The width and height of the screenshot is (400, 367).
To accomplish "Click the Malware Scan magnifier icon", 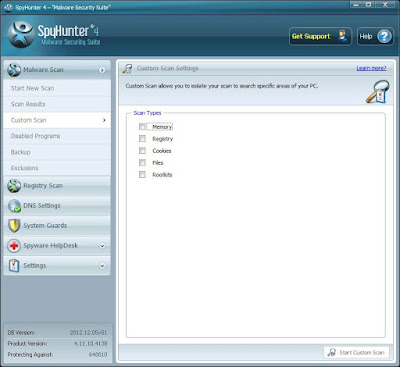I will click(14, 70).
